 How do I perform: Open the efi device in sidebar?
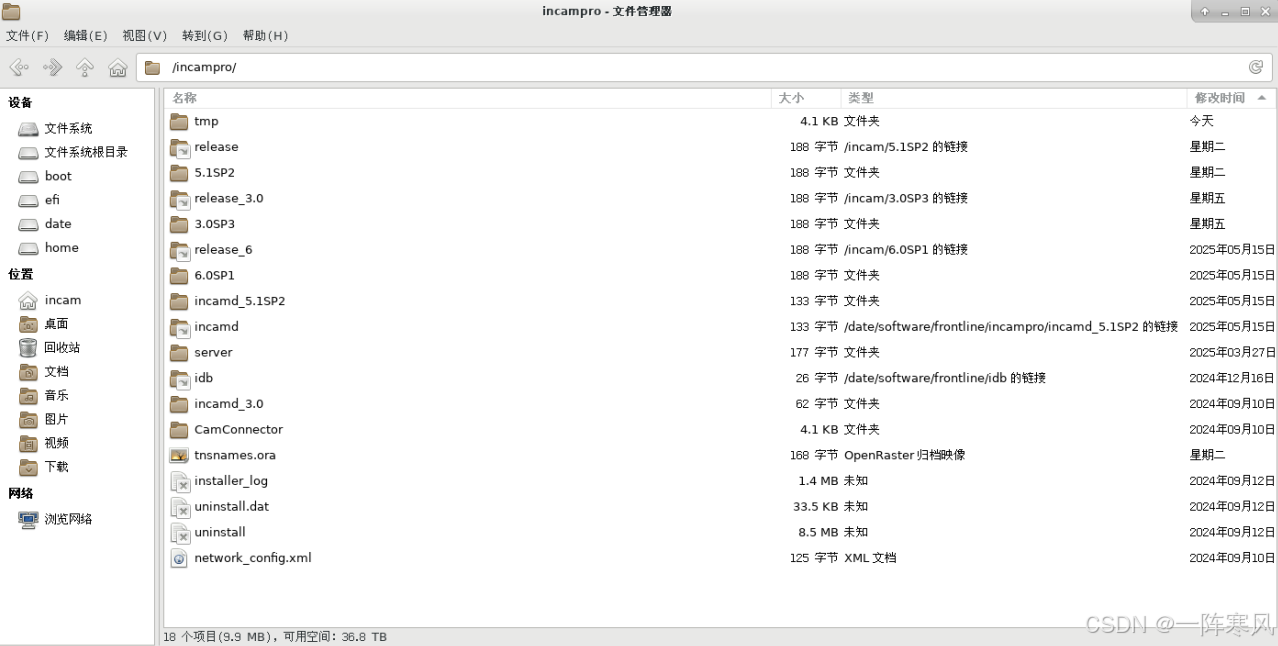point(52,200)
